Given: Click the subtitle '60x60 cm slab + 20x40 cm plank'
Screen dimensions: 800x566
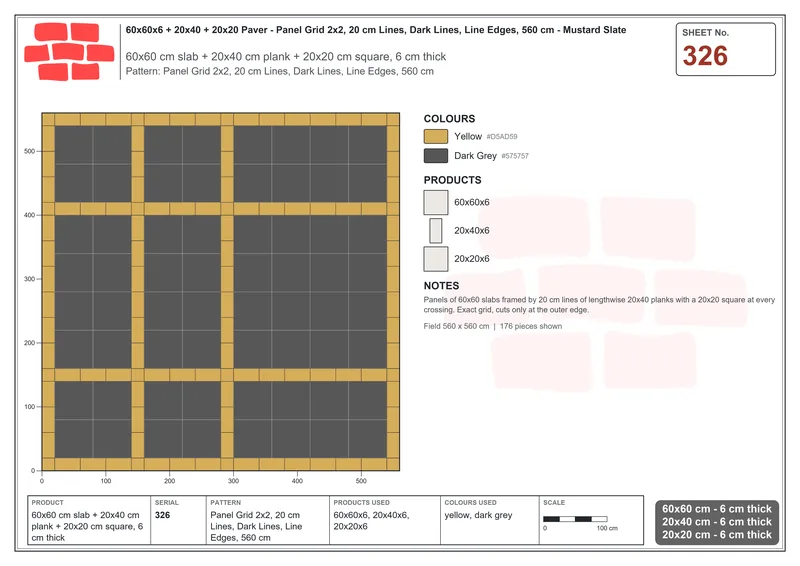Looking at the screenshot, I should coord(286,57).
